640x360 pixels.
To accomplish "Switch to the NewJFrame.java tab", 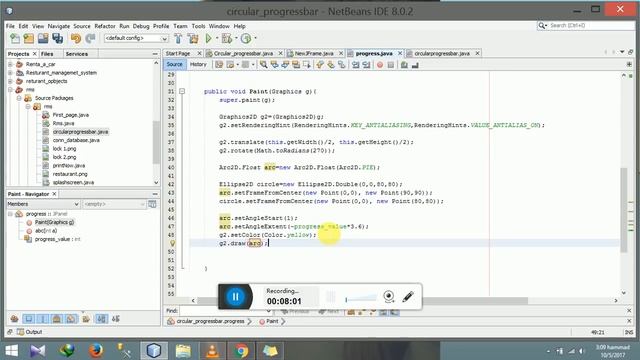I will pyautogui.click(x=314, y=53).
